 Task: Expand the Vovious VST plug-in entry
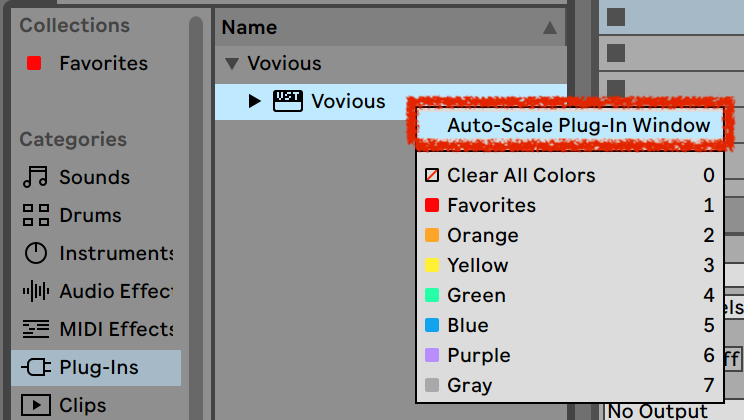[255, 101]
